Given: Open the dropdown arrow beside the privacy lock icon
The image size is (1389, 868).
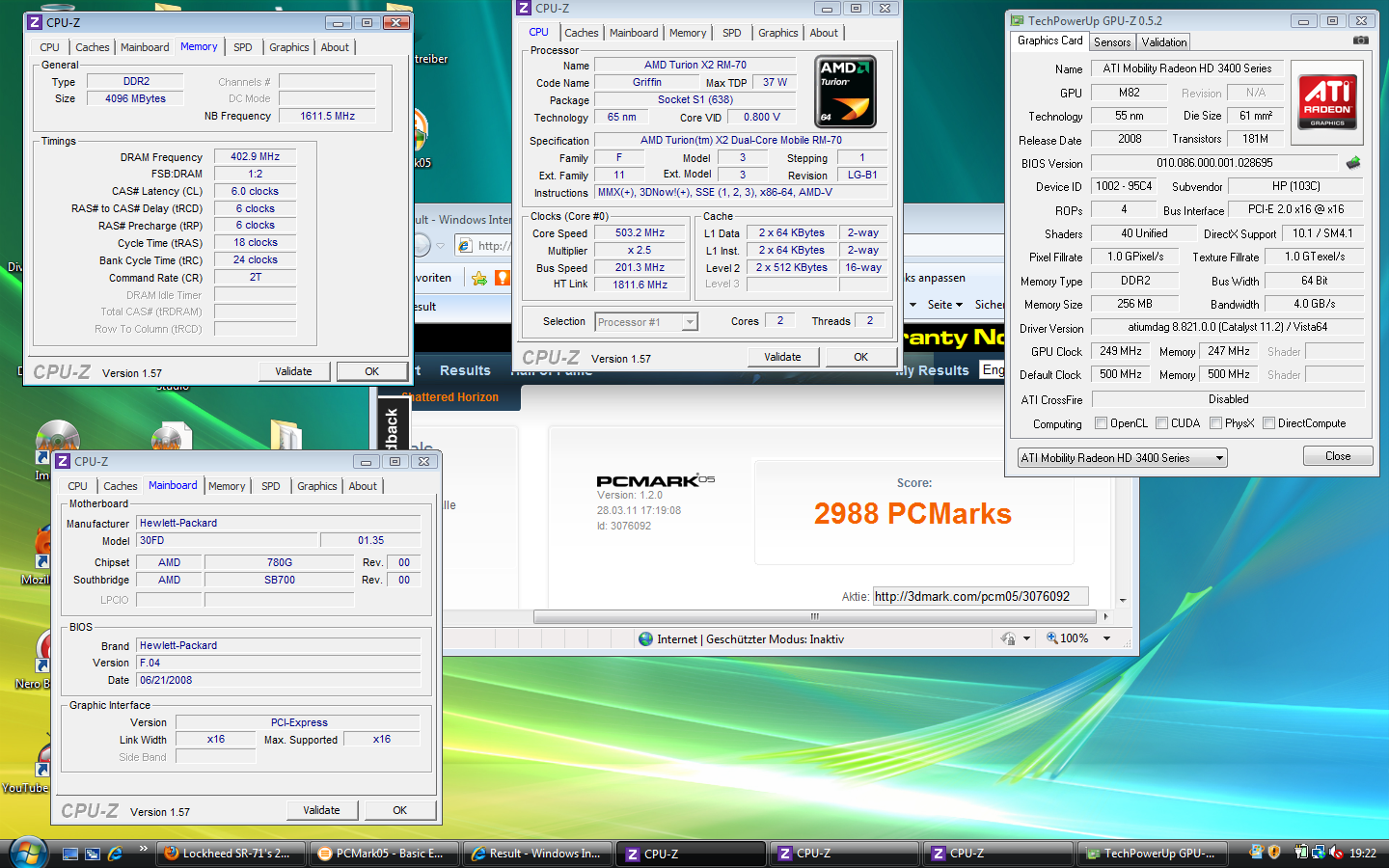Looking at the screenshot, I should click(1026, 638).
